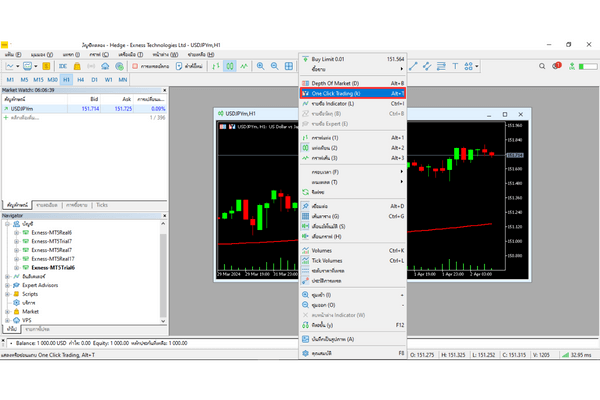Select the USDJPYm row in Market Watch

point(40,107)
